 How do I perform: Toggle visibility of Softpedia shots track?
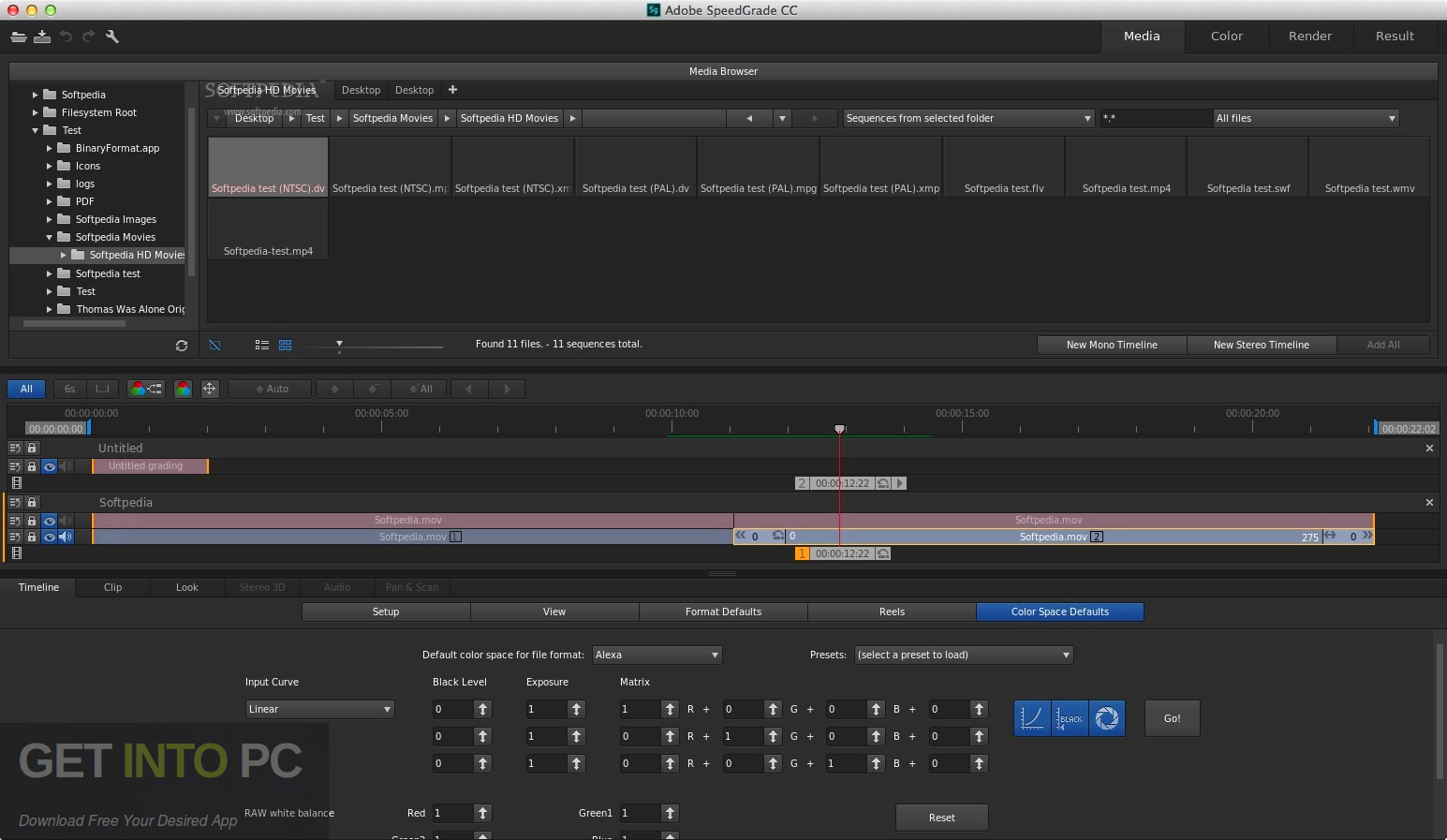click(49, 537)
